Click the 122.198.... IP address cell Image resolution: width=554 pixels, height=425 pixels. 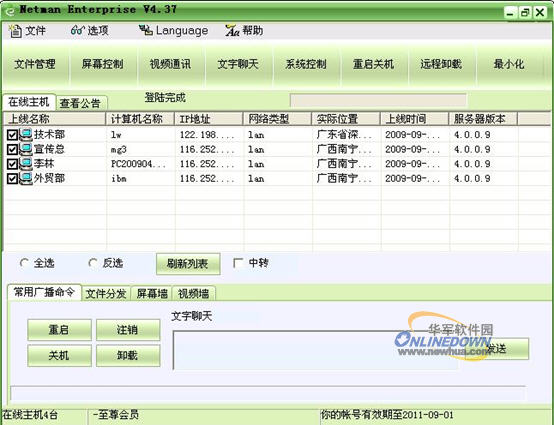coord(207,135)
